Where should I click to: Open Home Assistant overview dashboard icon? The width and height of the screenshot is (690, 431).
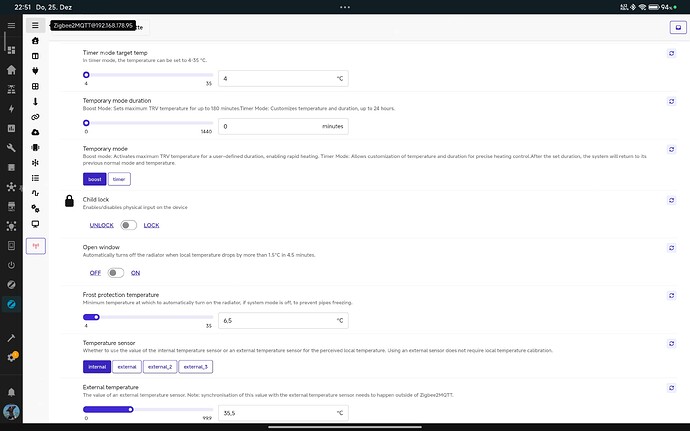click(11, 50)
